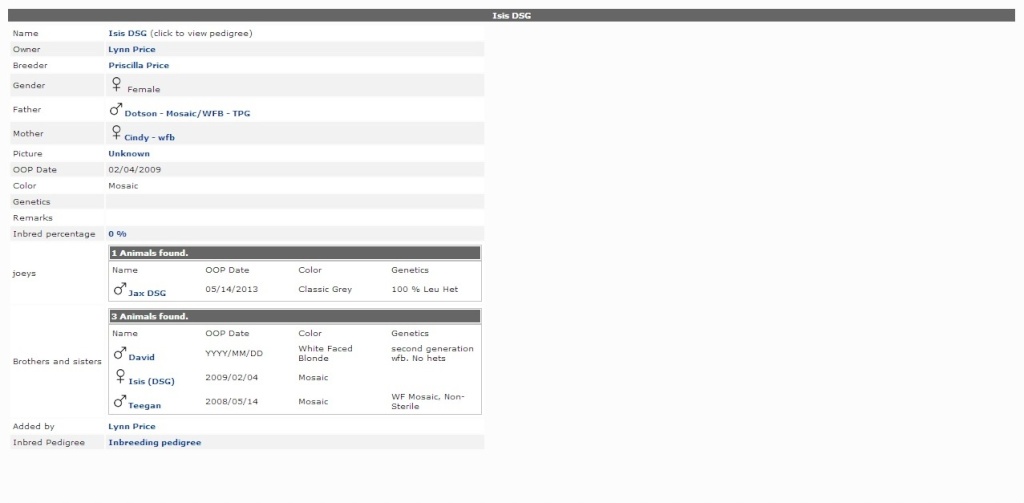Click the 'Brothers and sisters' label

click(57, 361)
